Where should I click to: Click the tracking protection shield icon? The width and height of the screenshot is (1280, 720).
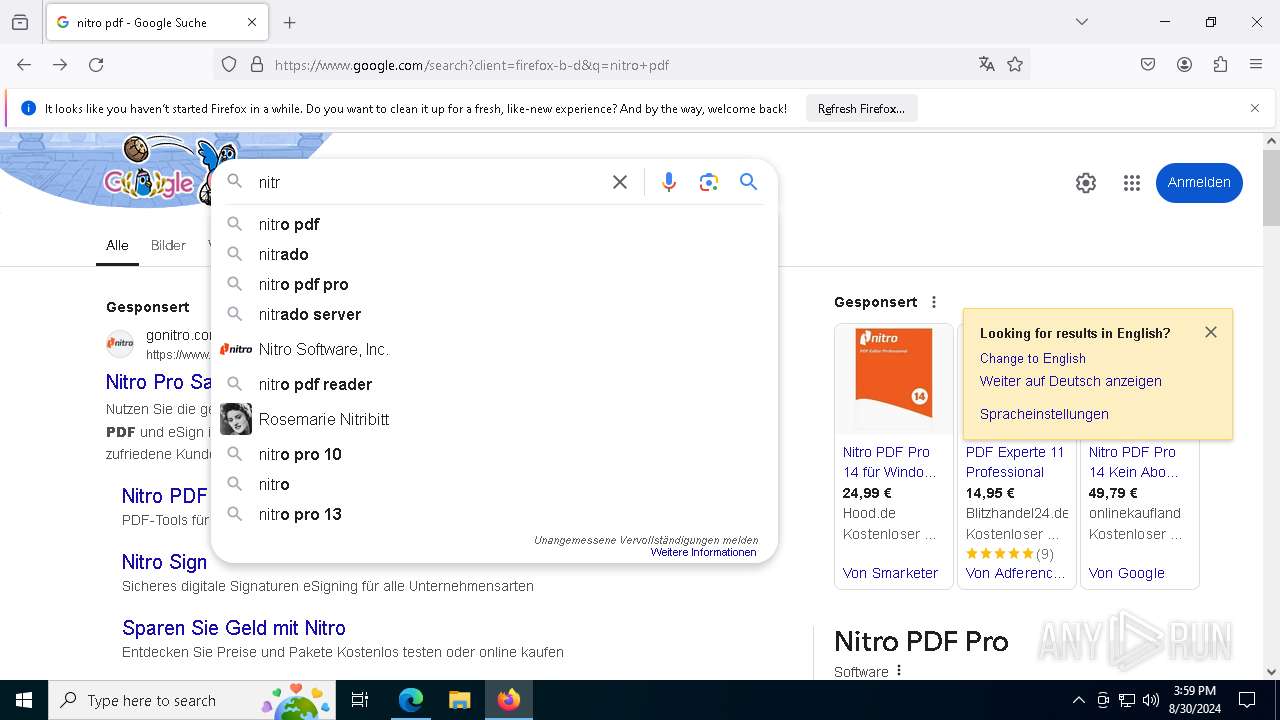click(x=229, y=65)
